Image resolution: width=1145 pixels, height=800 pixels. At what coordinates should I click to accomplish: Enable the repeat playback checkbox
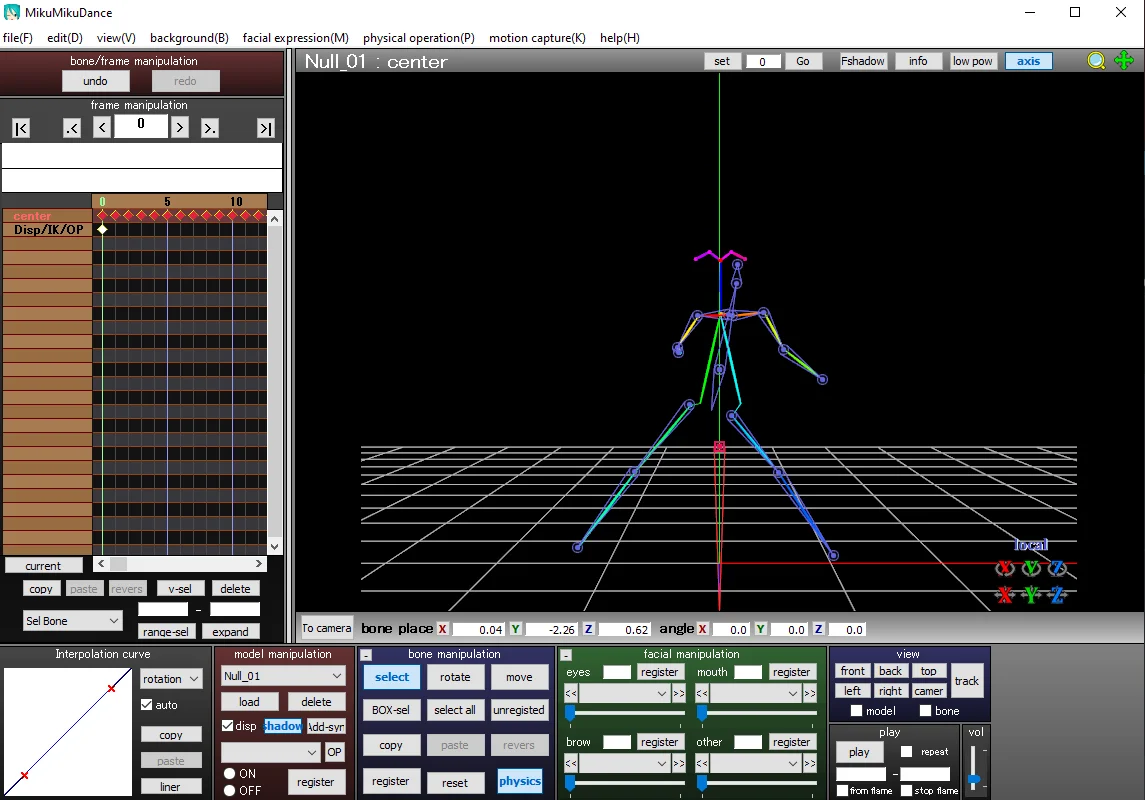[906, 751]
